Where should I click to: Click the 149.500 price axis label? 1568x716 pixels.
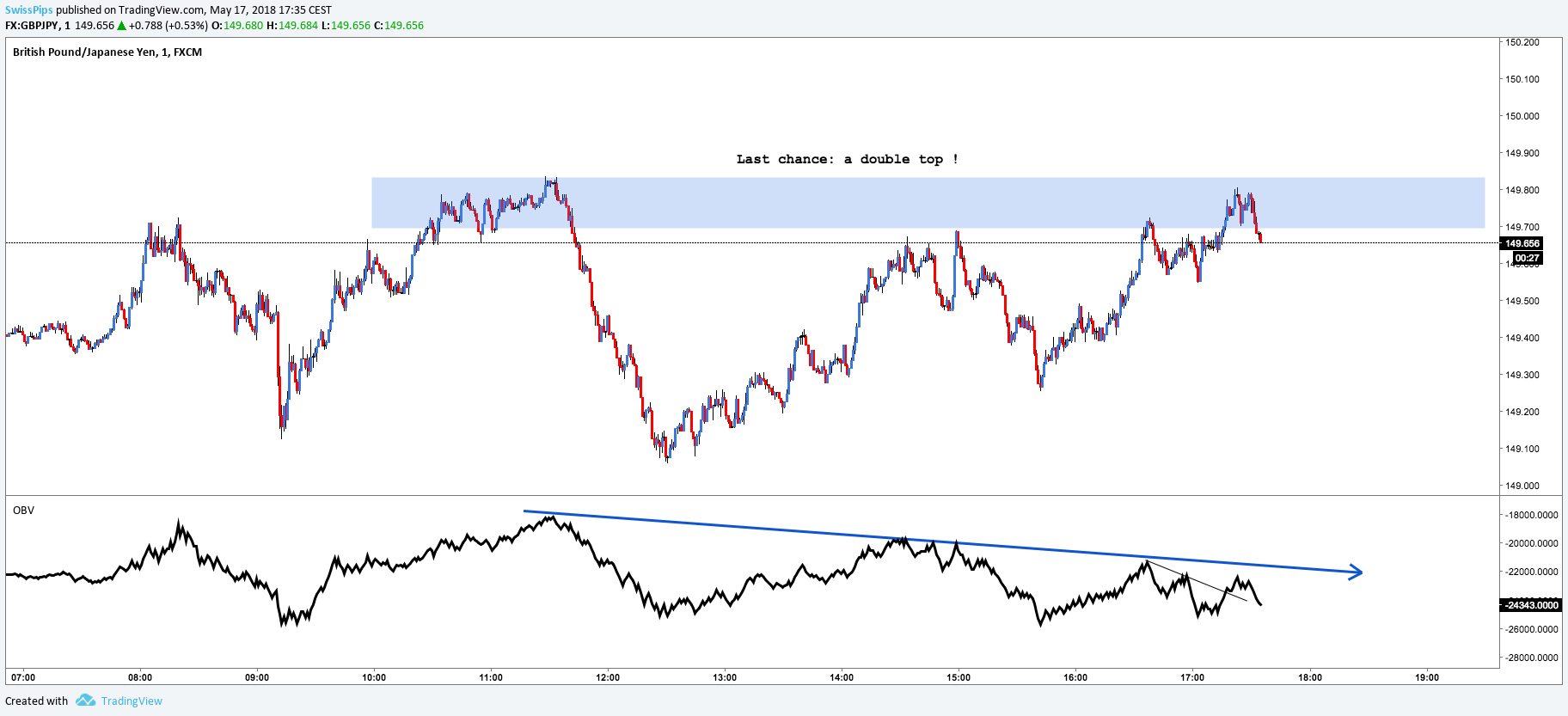pos(1522,301)
